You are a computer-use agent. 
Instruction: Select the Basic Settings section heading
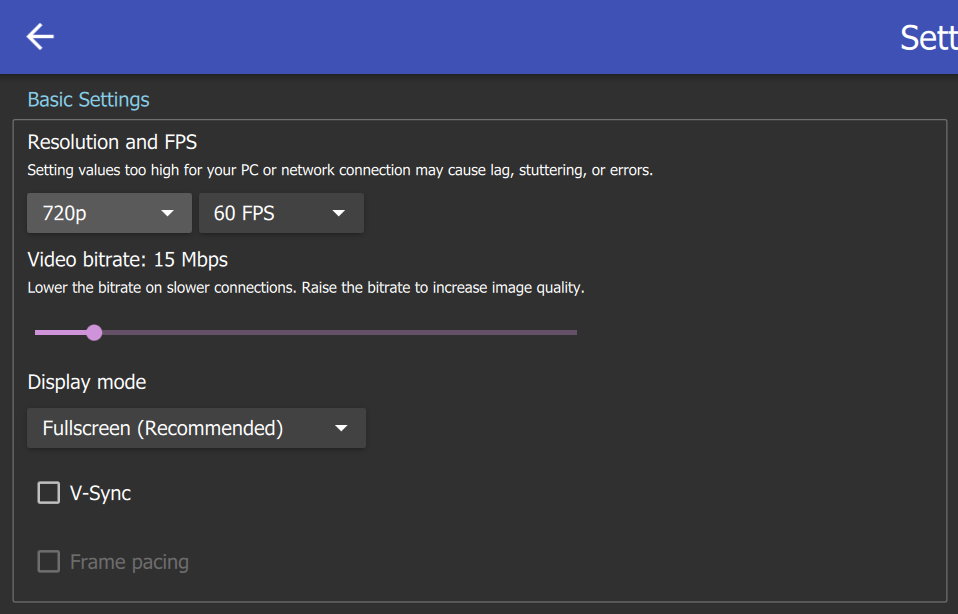(88, 100)
